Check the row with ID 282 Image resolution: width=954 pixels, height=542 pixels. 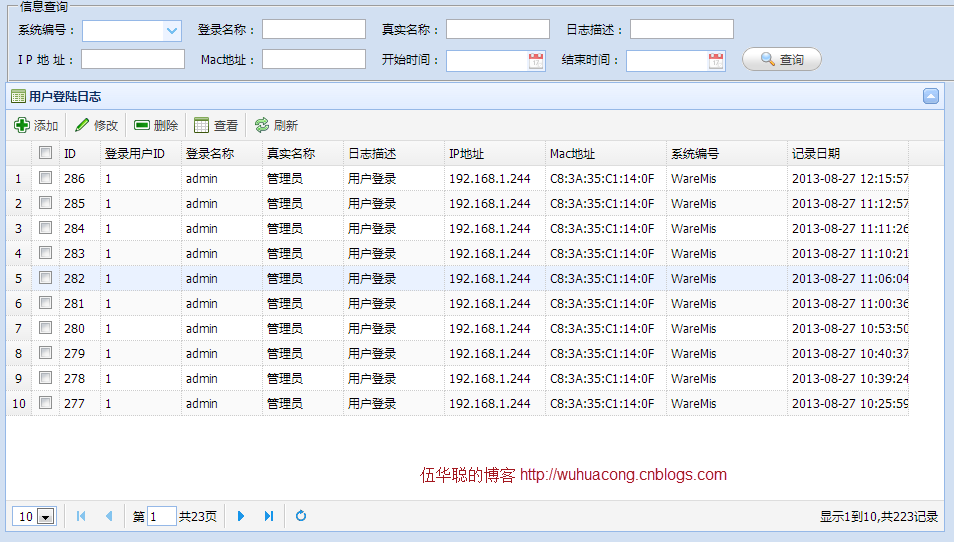tap(45, 277)
